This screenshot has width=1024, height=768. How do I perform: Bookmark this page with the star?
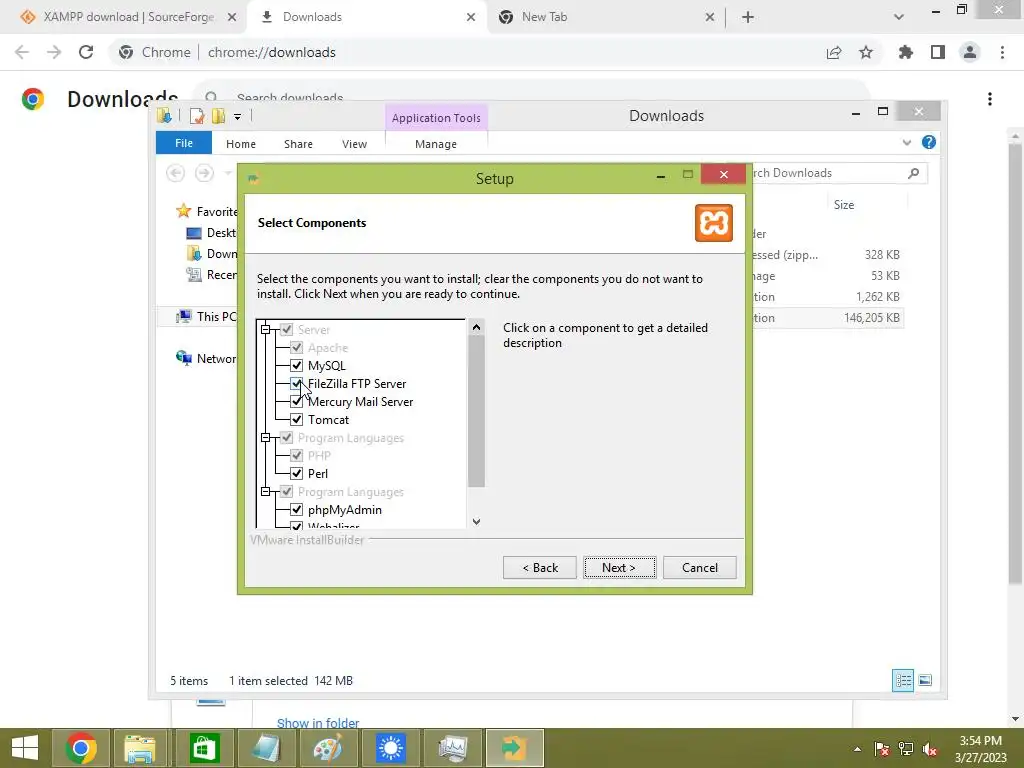coord(866,52)
